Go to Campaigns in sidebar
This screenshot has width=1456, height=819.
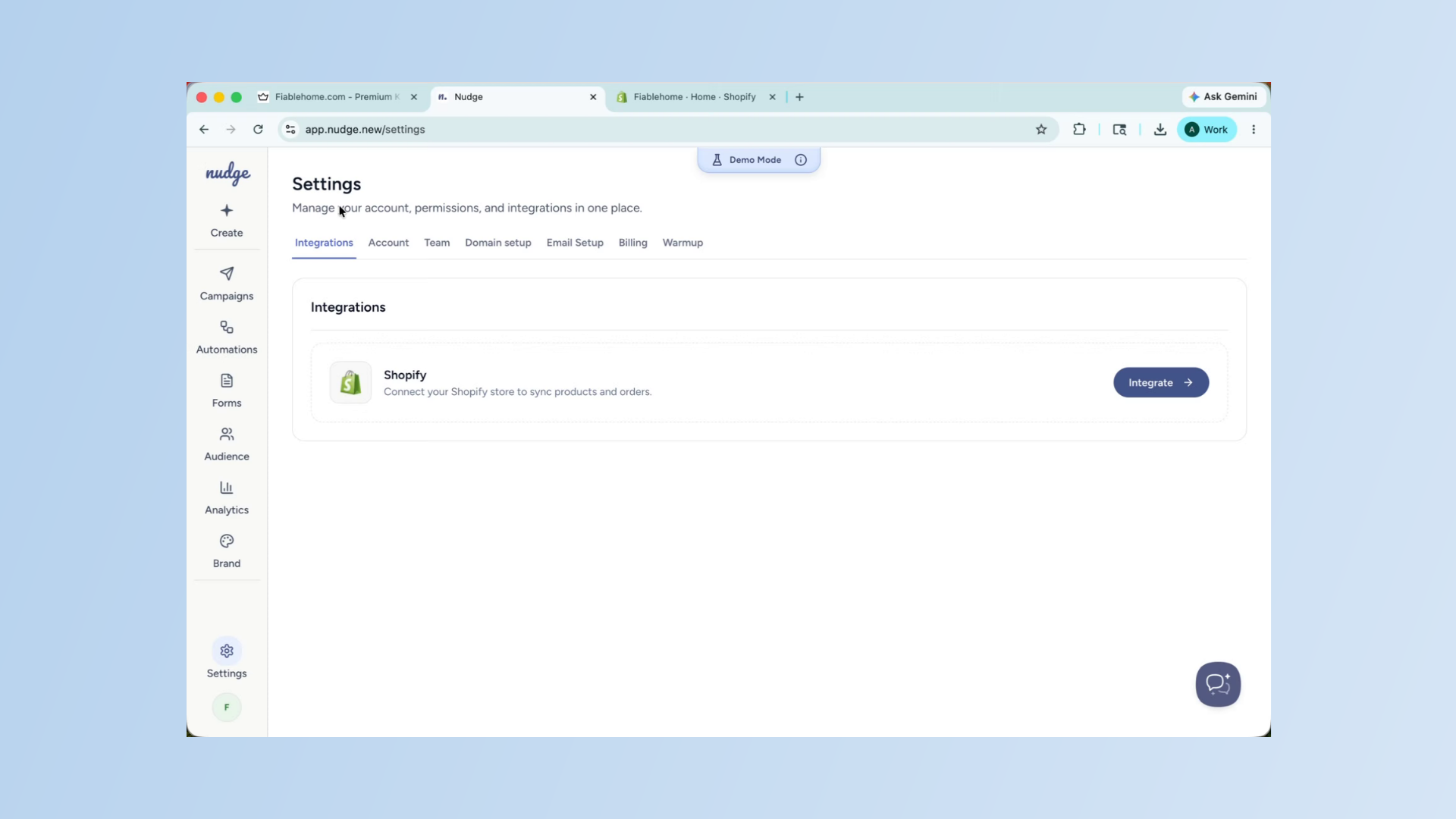227,284
